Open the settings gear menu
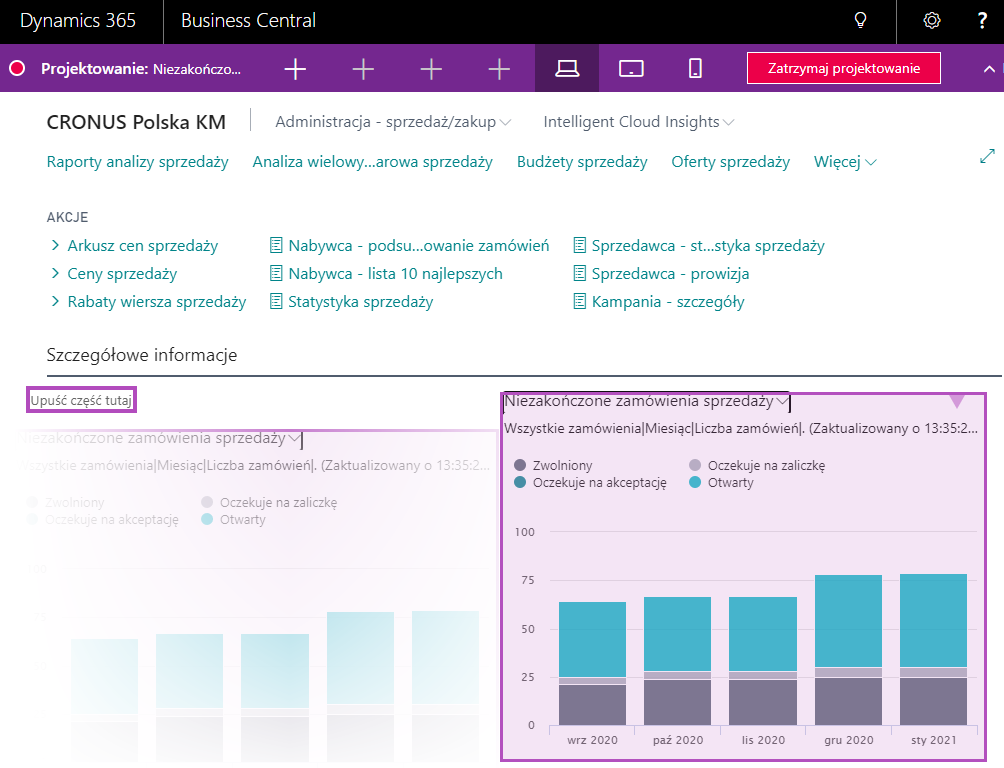The image size is (1004, 768). (x=932, y=20)
